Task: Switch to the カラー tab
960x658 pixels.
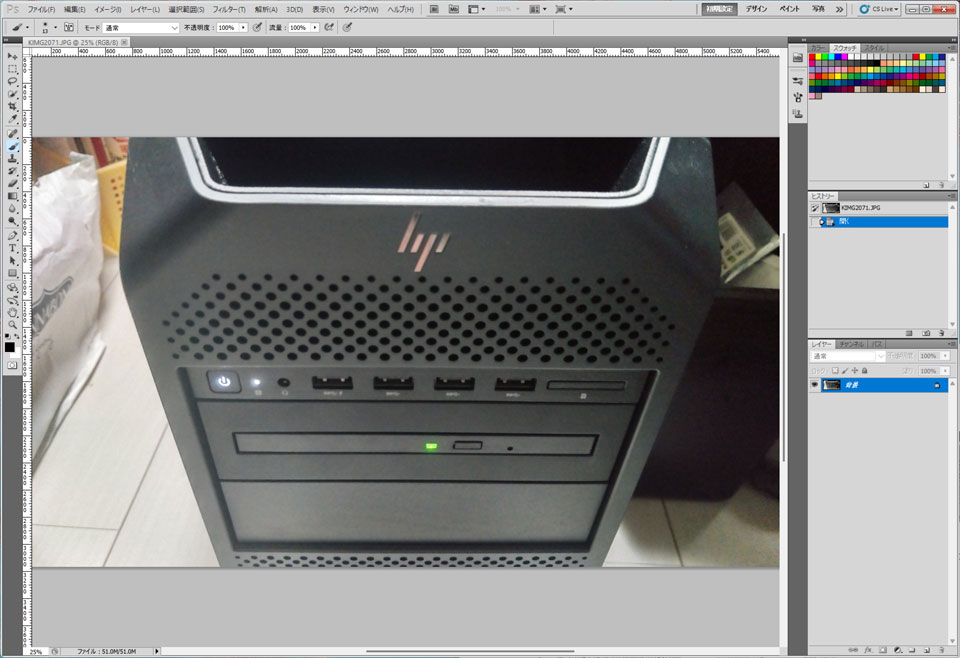Action: pos(817,48)
